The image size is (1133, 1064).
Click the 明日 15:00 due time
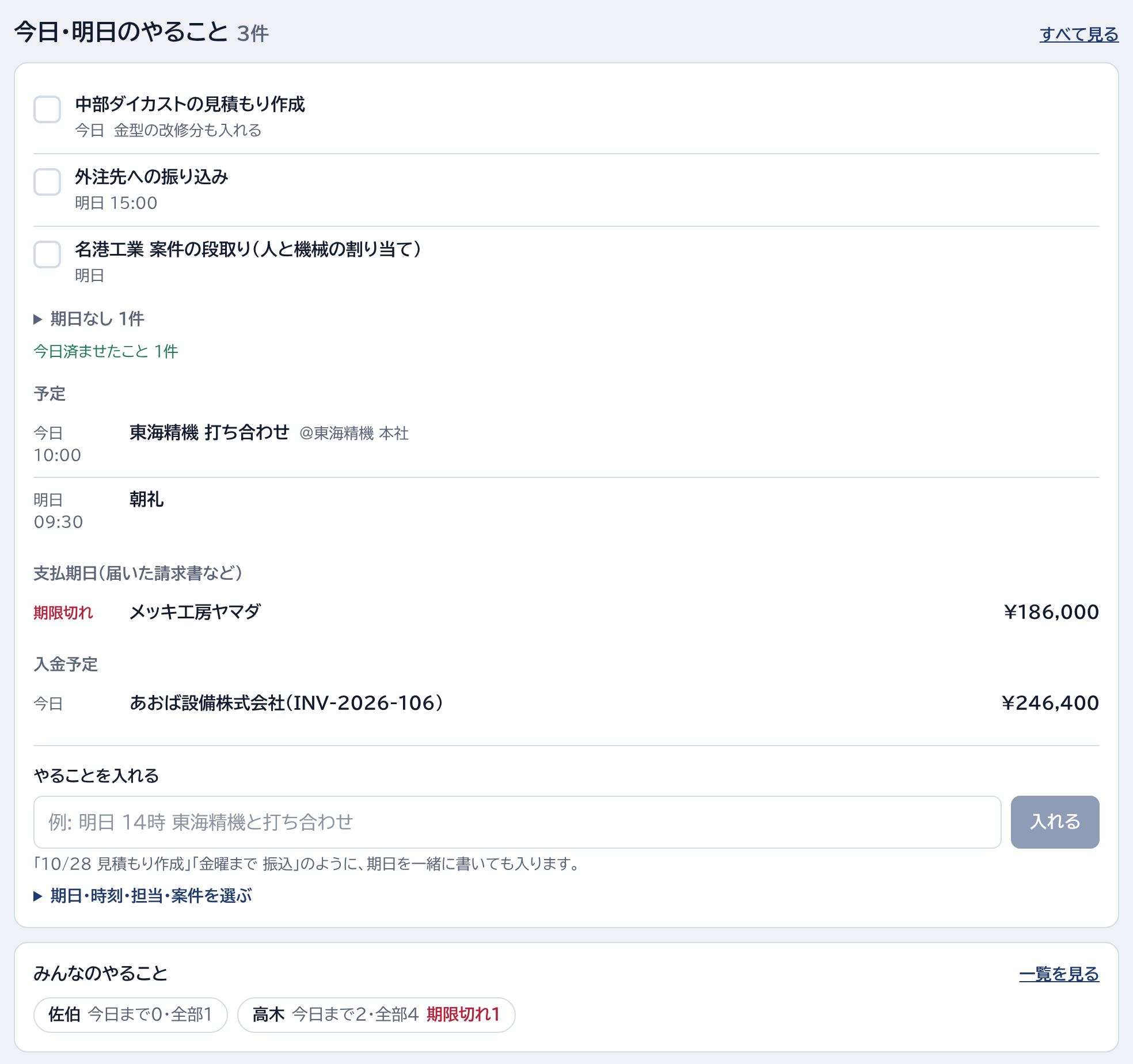[116, 203]
